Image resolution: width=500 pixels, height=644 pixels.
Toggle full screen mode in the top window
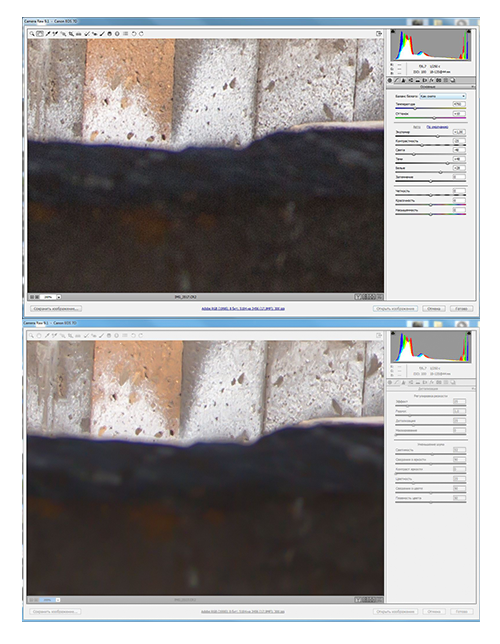[379, 34]
